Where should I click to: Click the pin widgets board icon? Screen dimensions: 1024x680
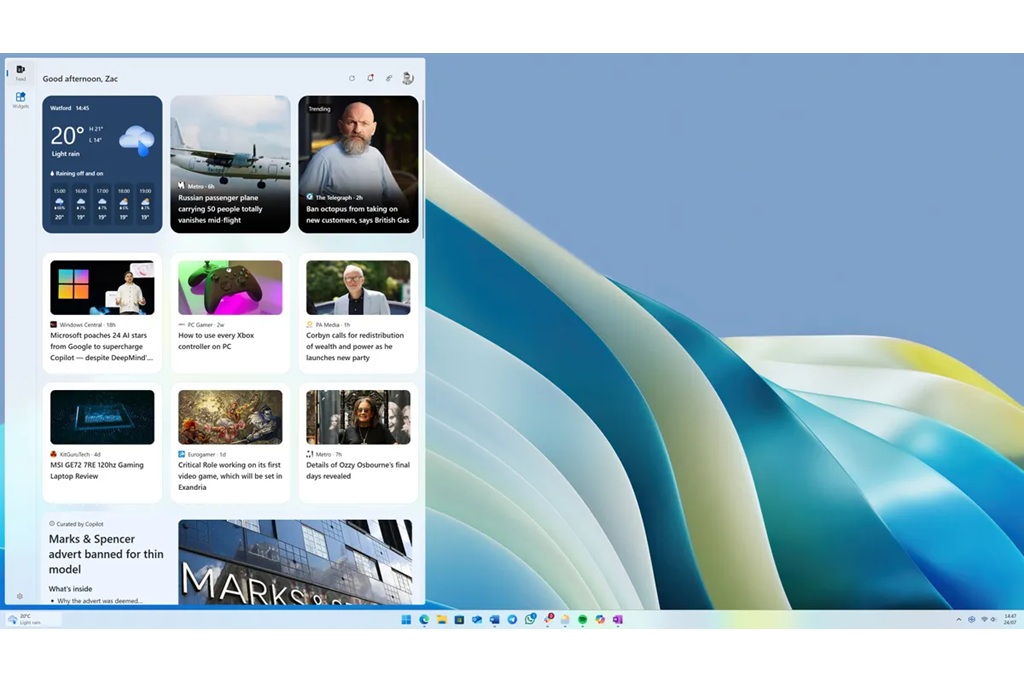click(389, 78)
